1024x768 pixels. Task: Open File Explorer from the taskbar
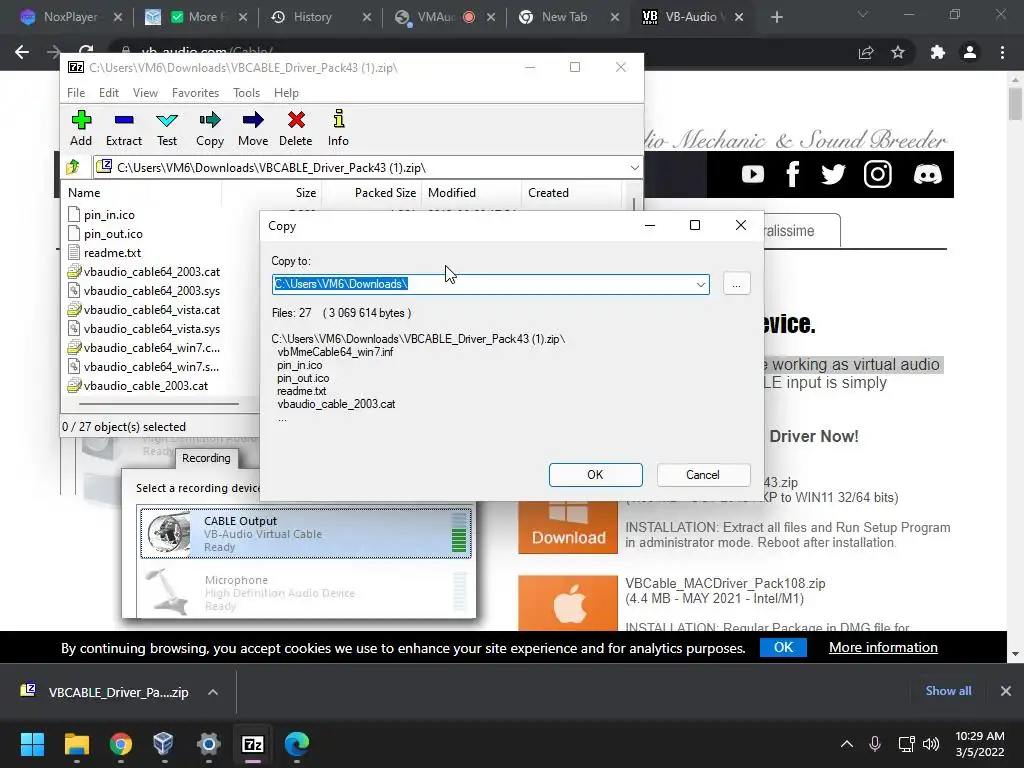(76, 744)
